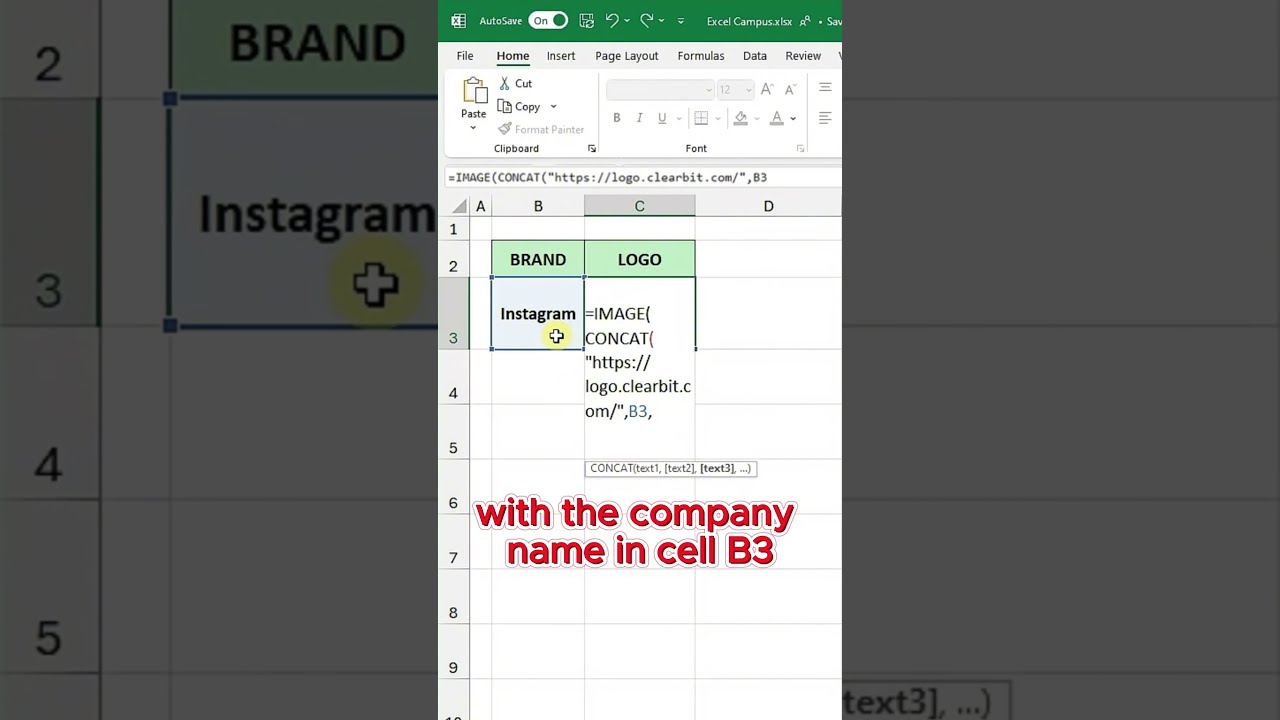Expand the Font Color dropdown arrow
The image size is (1280, 720).
pos(793,119)
